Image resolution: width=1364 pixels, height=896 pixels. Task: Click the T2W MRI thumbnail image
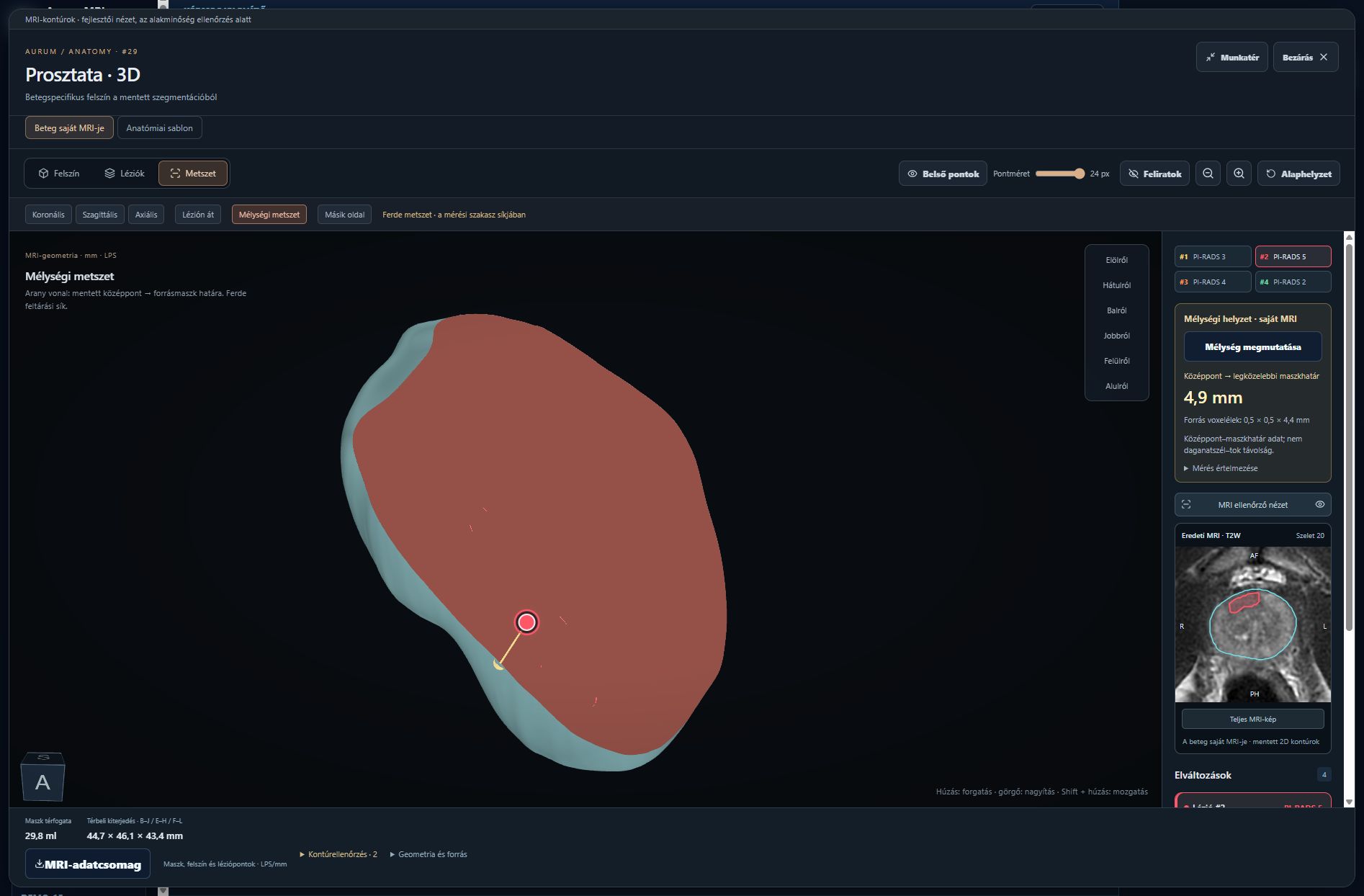pos(1252,624)
